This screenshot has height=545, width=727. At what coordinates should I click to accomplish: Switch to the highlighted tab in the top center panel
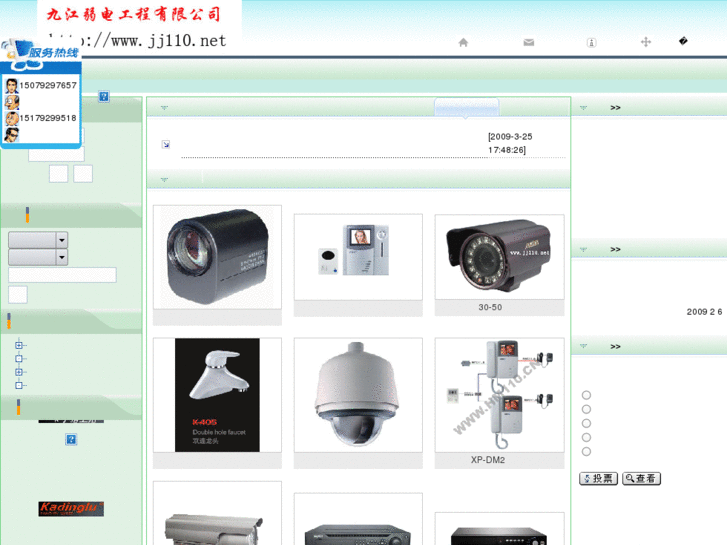[466, 108]
